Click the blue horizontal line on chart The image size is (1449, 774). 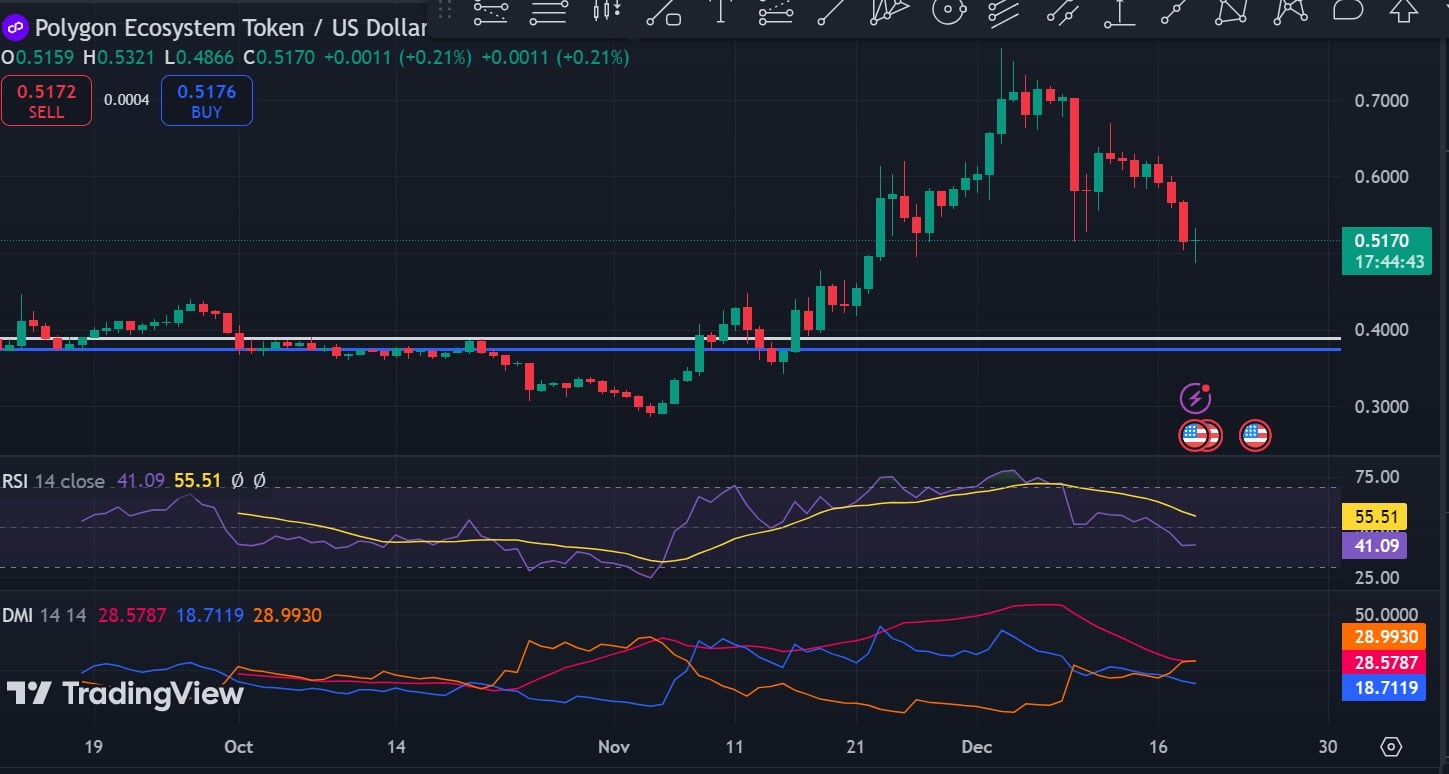coord(670,349)
